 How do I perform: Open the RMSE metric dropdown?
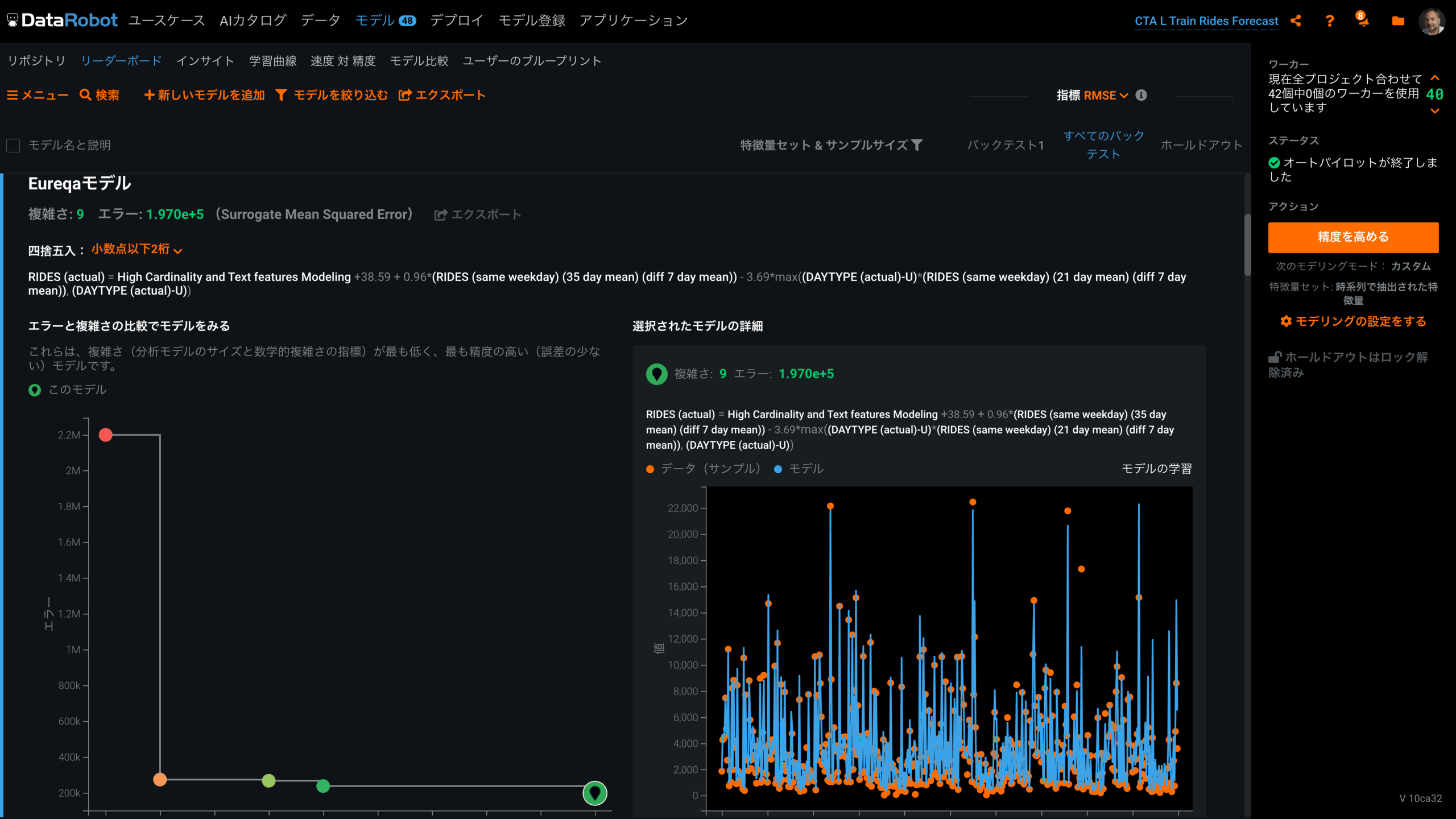point(1106,96)
